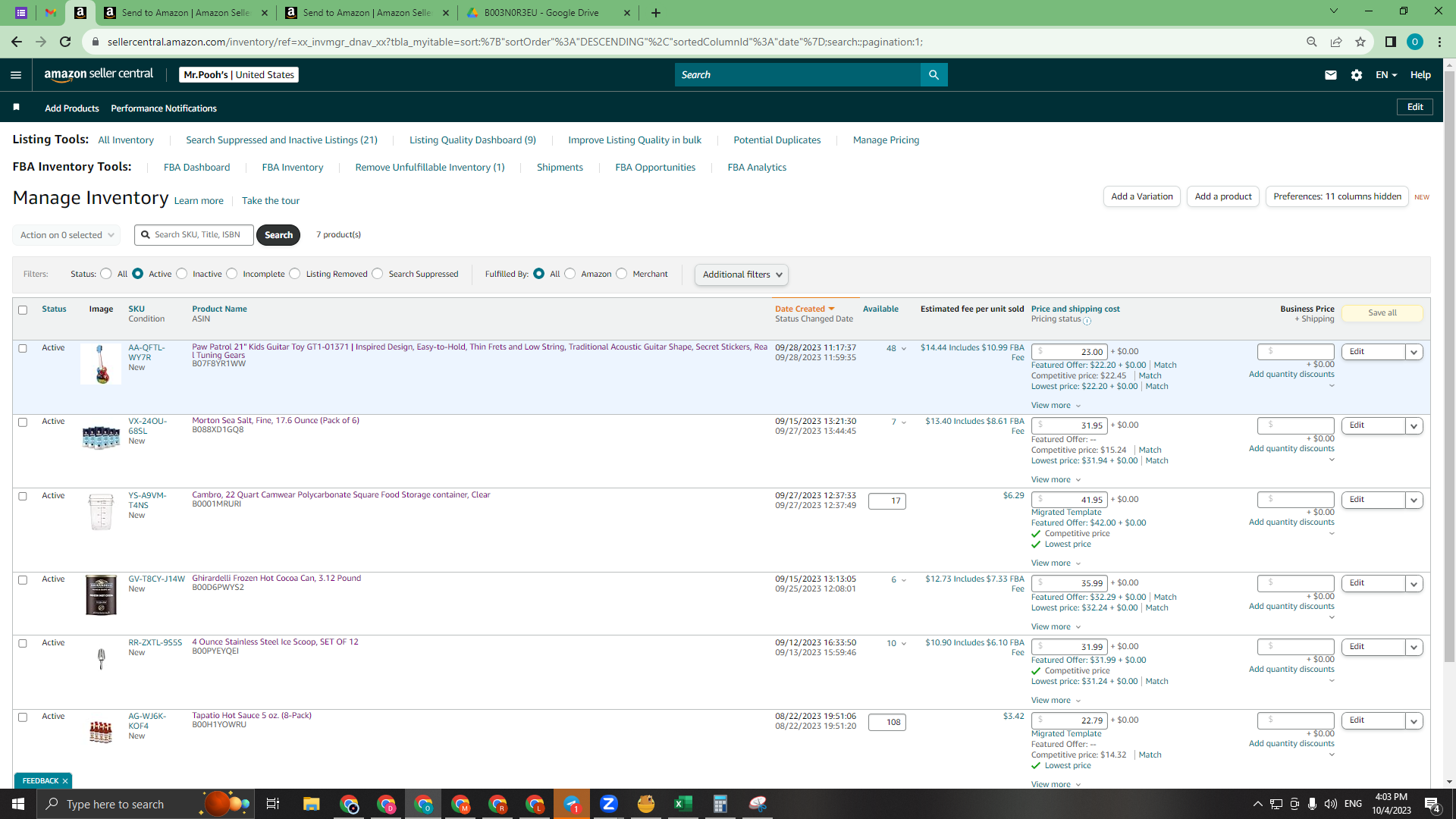Open the Chrome profile avatar icon
The width and height of the screenshot is (1456, 819).
tap(1414, 42)
